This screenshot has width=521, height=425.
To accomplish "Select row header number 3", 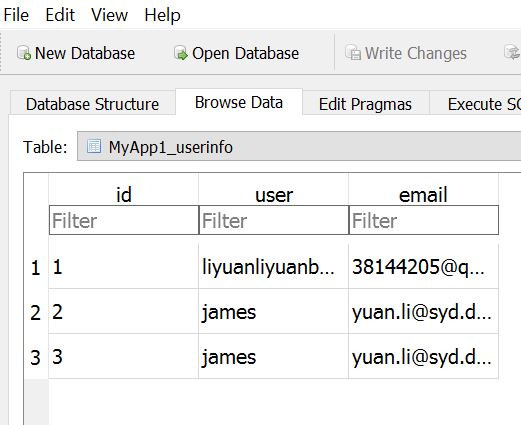I will 36,357.
